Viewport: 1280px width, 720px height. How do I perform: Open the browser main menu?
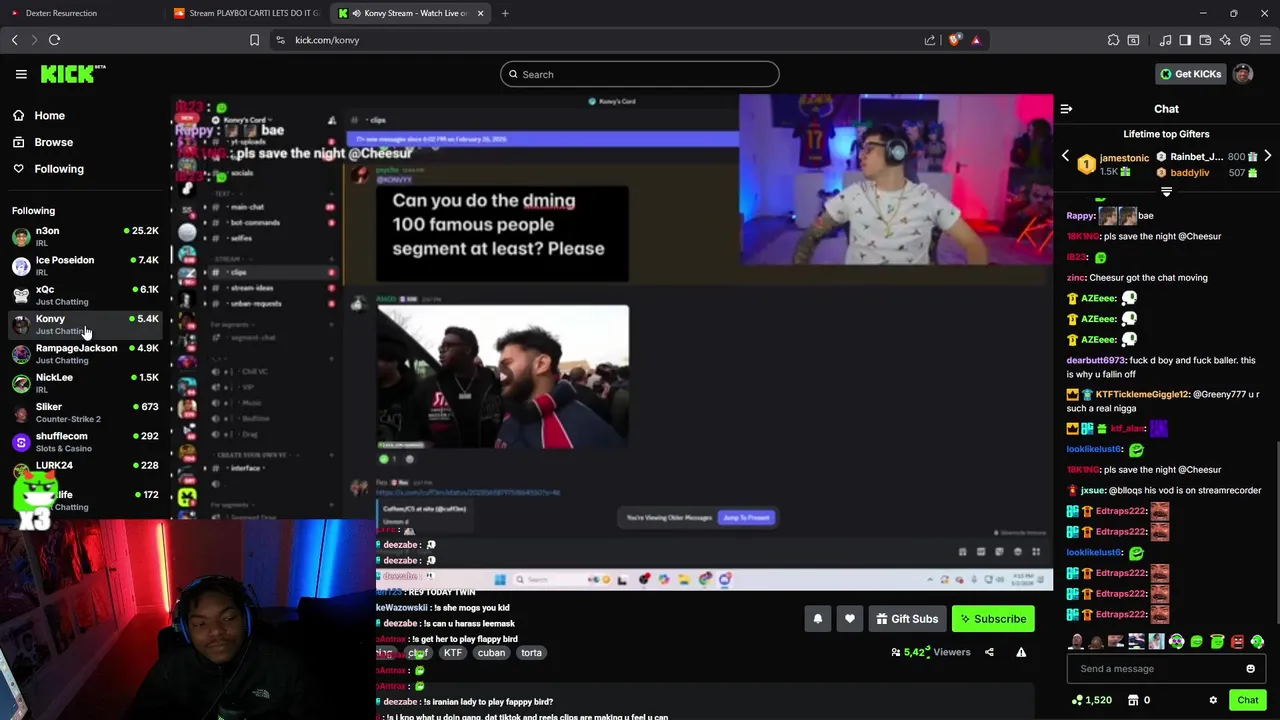point(1265,40)
